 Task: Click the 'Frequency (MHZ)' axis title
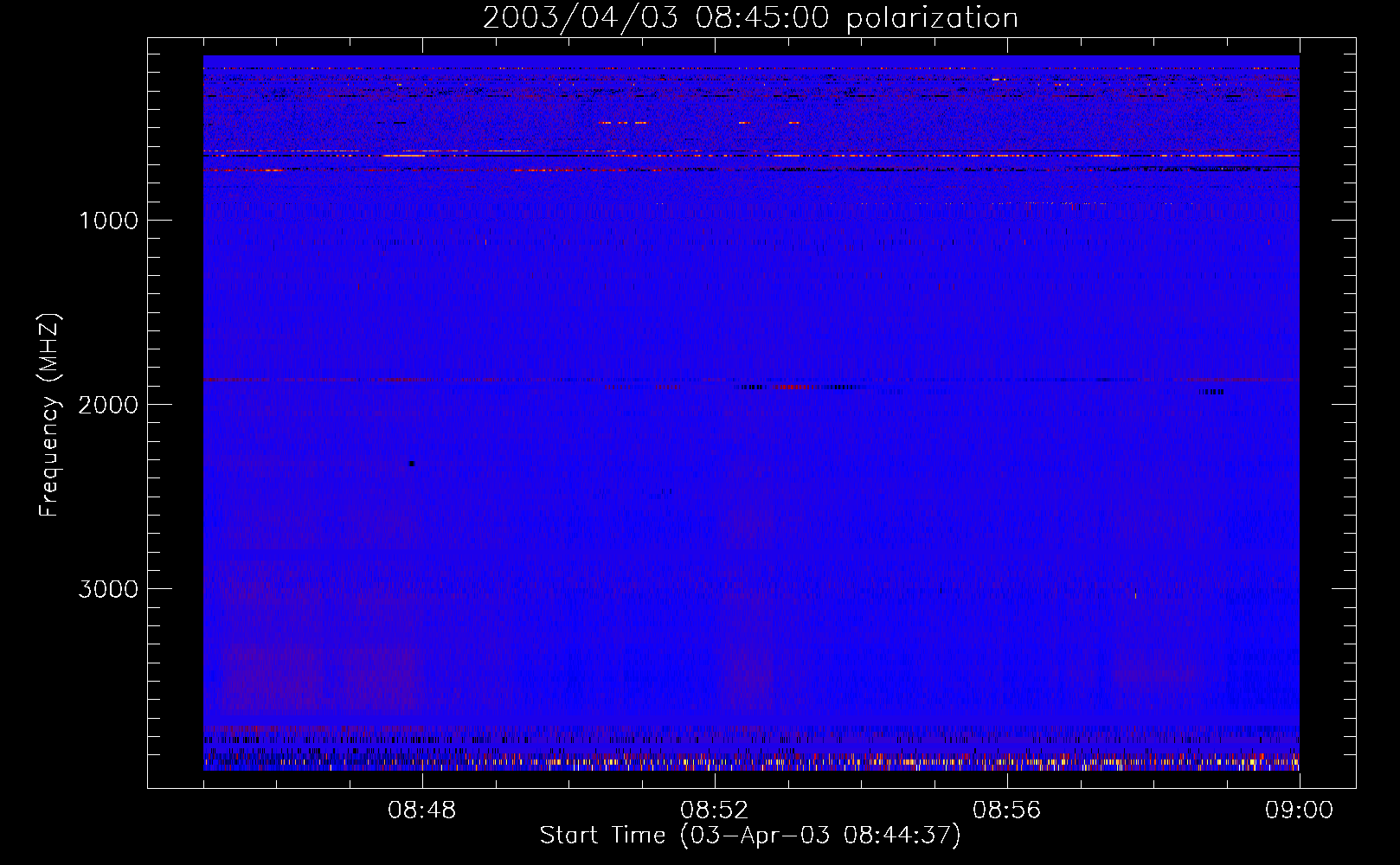point(49,415)
